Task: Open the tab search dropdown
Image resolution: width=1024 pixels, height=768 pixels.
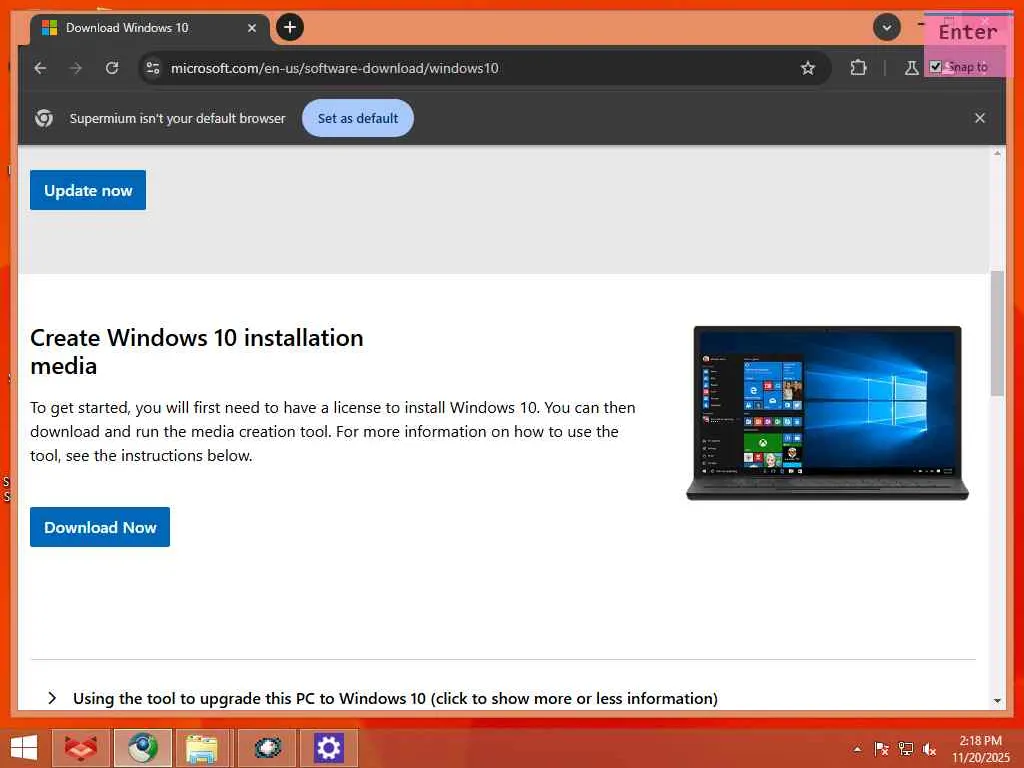Action: click(x=886, y=27)
